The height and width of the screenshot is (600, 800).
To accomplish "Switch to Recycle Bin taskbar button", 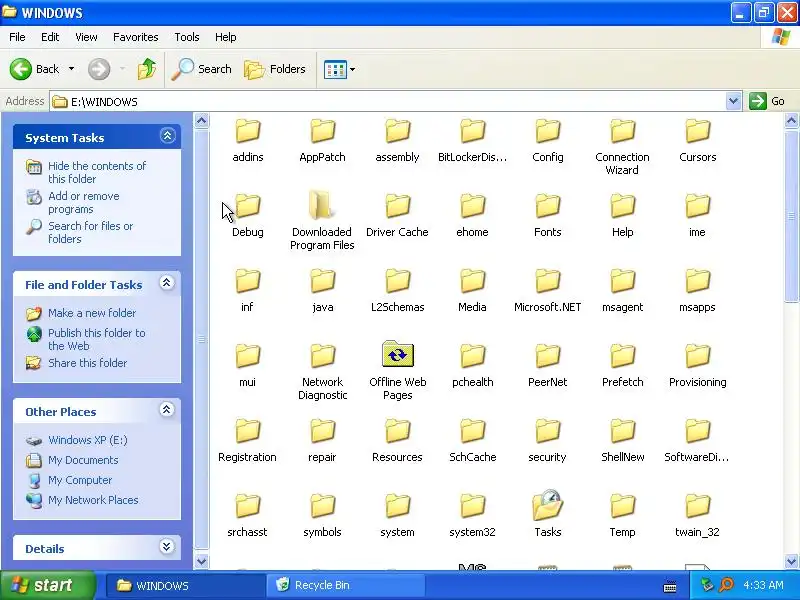I will pyautogui.click(x=345, y=585).
